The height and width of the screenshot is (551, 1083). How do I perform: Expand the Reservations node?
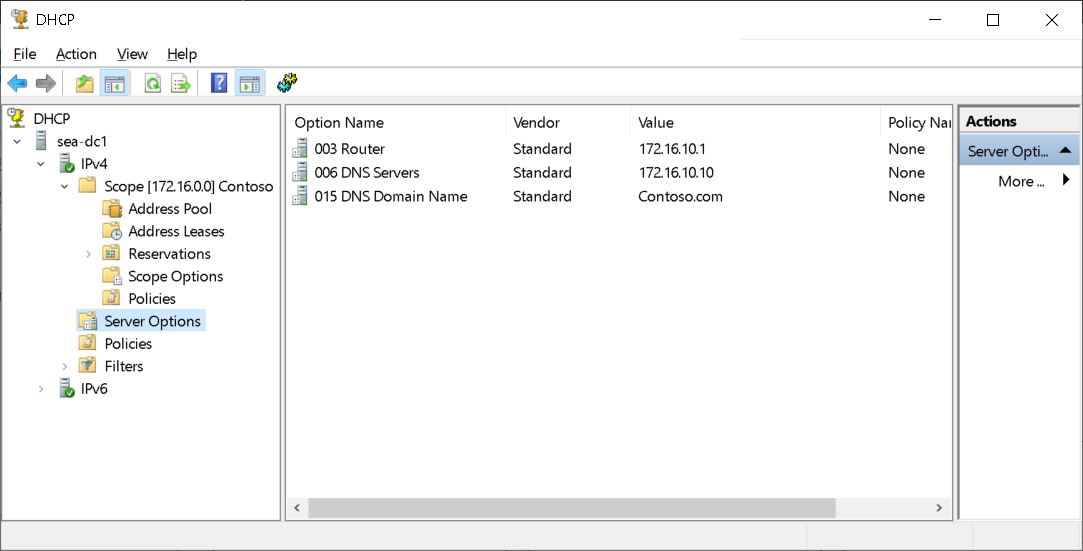89,254
